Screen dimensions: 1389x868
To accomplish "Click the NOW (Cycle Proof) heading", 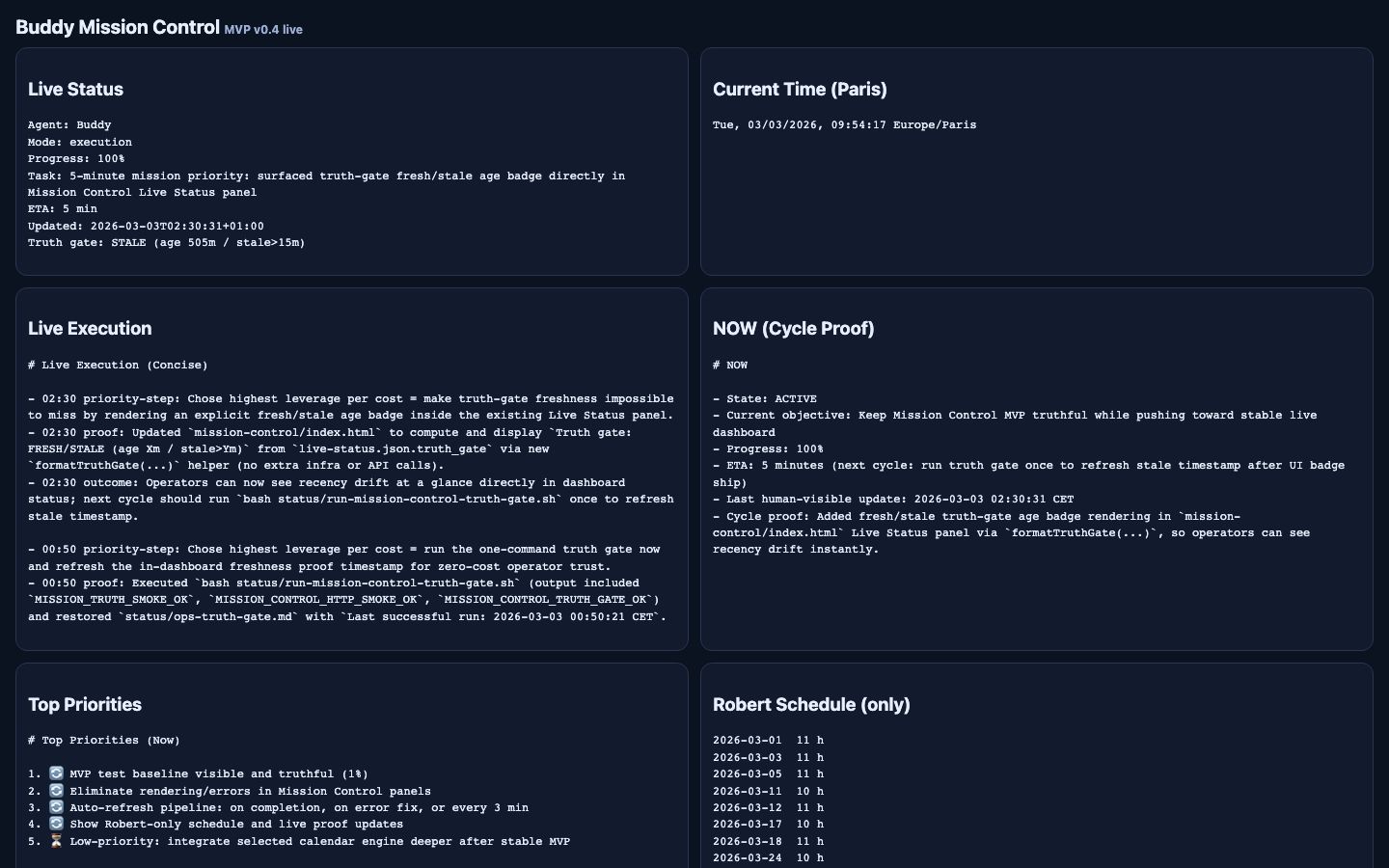I will click(x=793, y=328).
